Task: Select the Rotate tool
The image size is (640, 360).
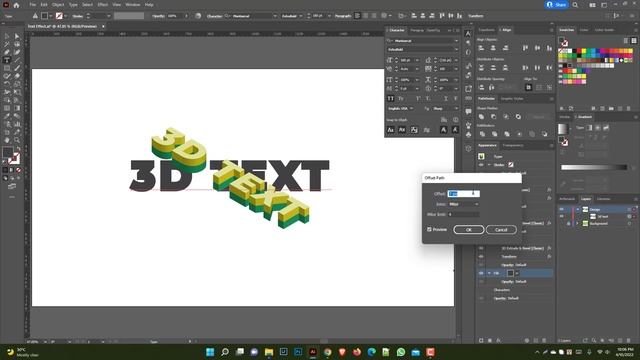Action: point(7,84)
